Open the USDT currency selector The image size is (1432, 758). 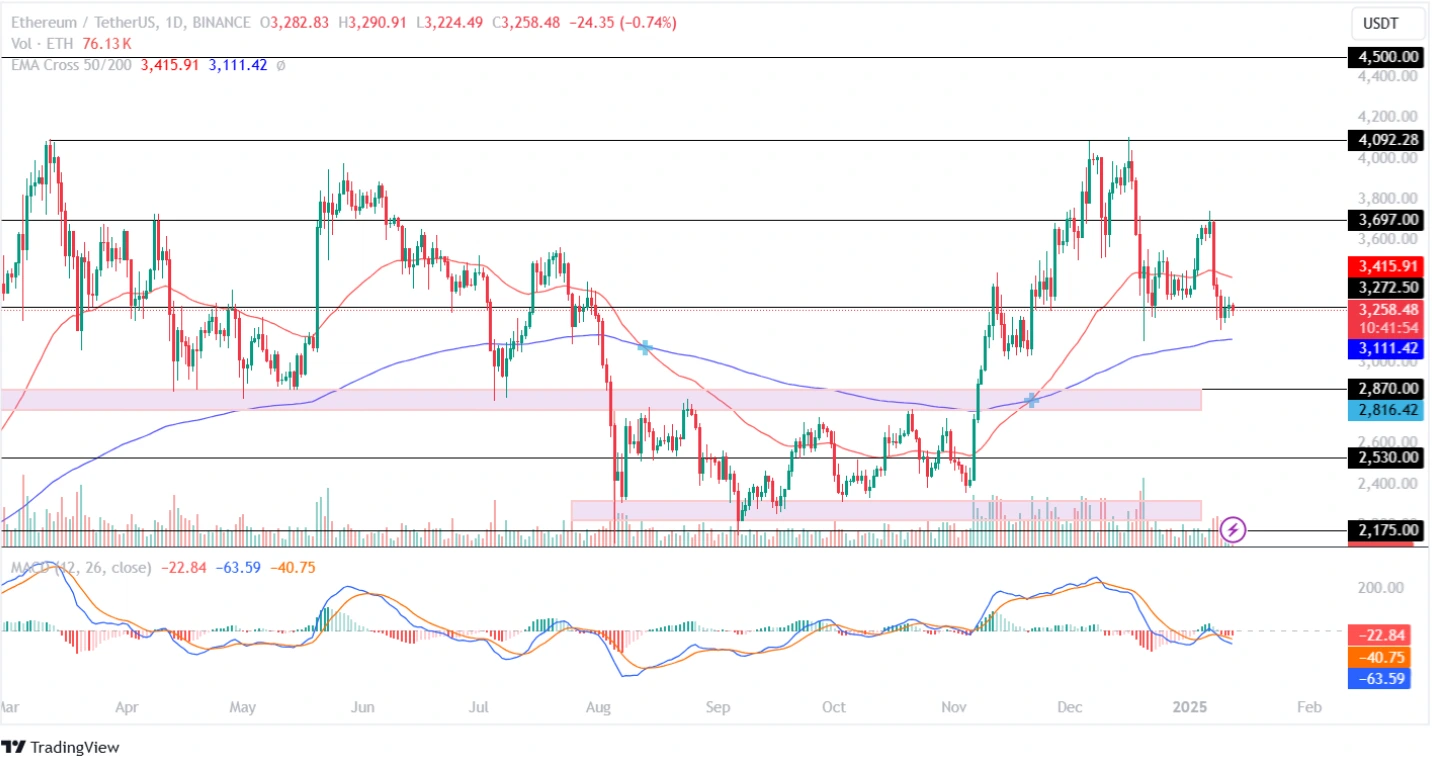1387,22
